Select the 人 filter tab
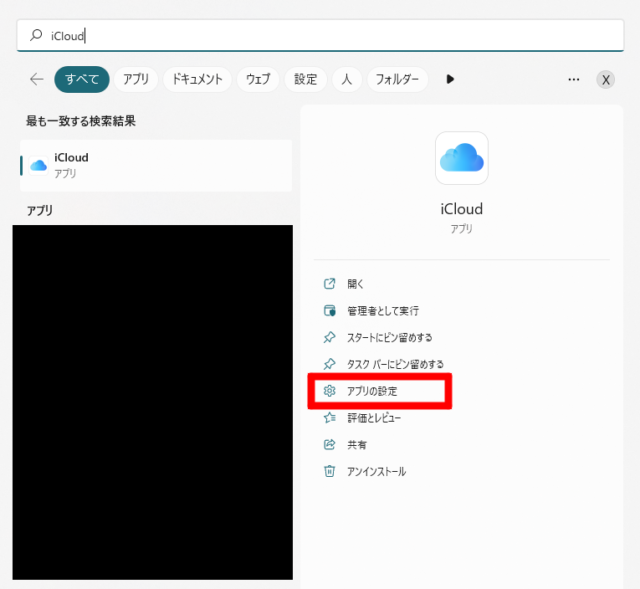 point(347,79)
